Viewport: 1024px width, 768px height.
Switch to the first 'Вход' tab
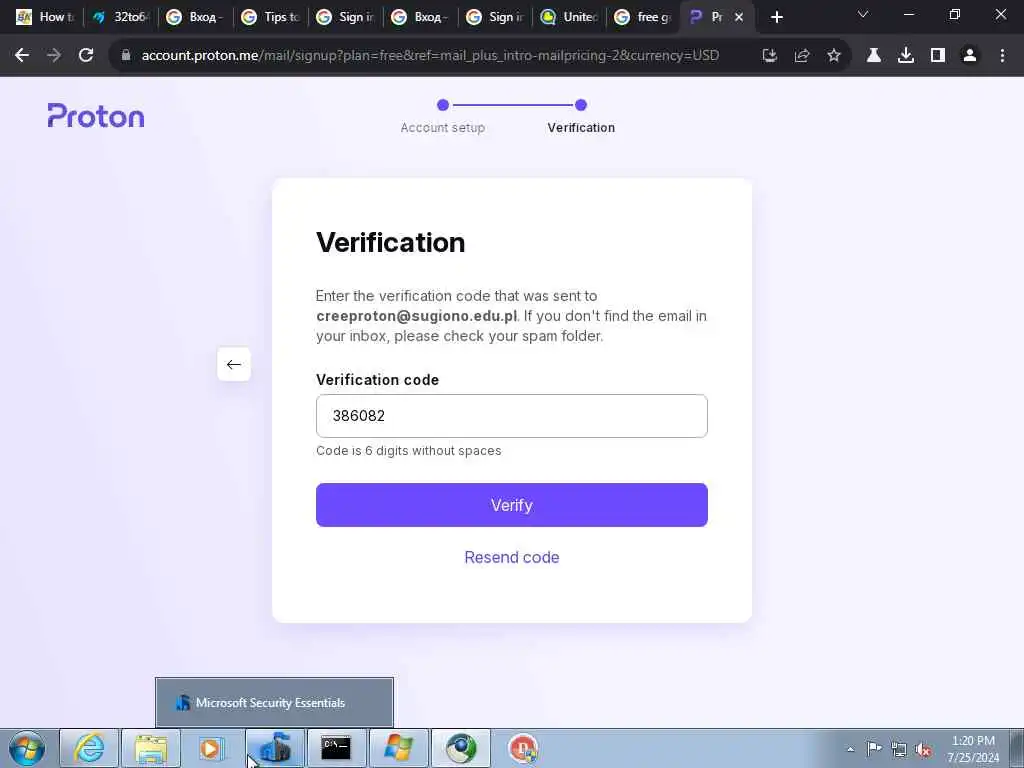(195, 17)
